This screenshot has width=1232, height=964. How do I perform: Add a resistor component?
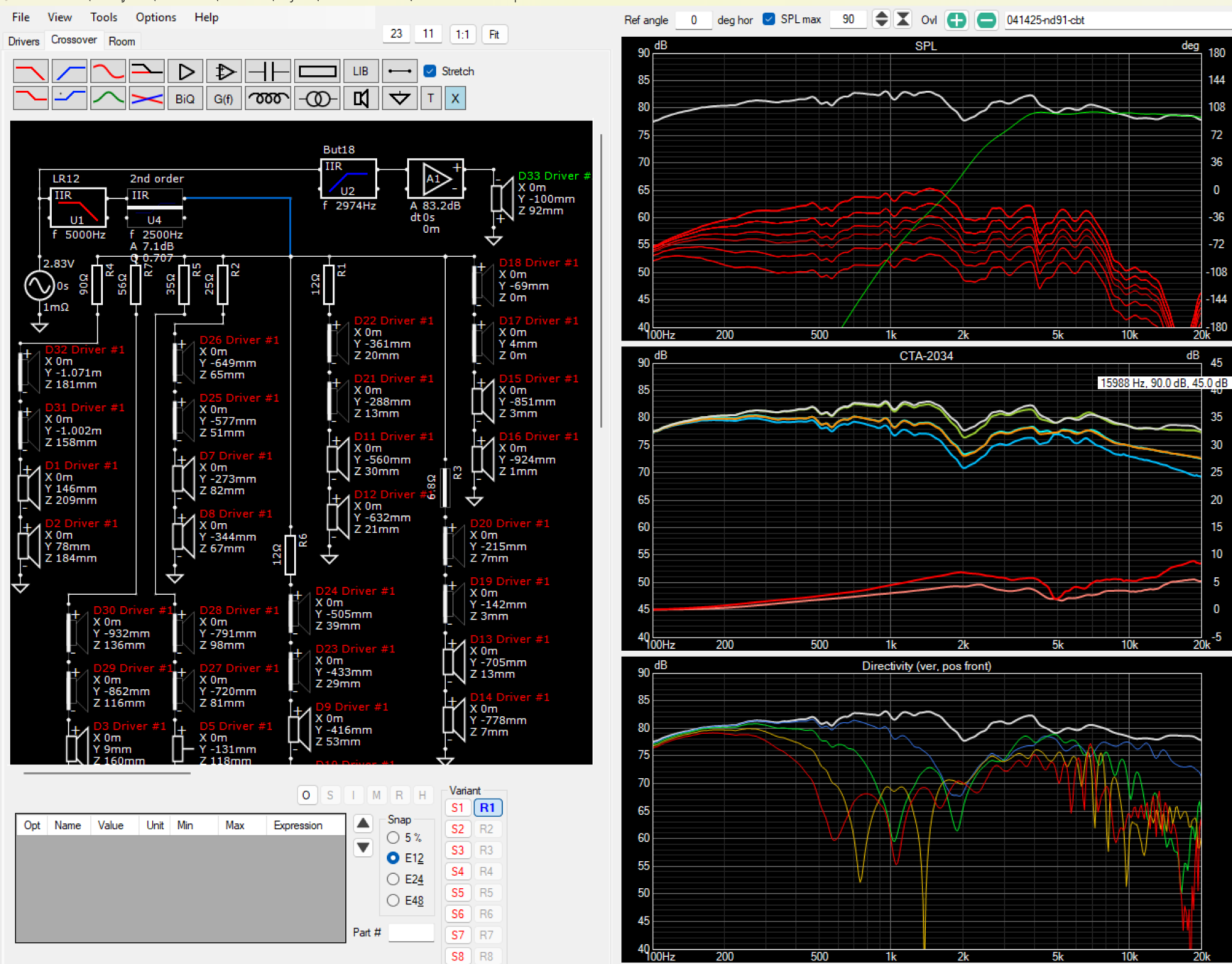pos(318,72)
